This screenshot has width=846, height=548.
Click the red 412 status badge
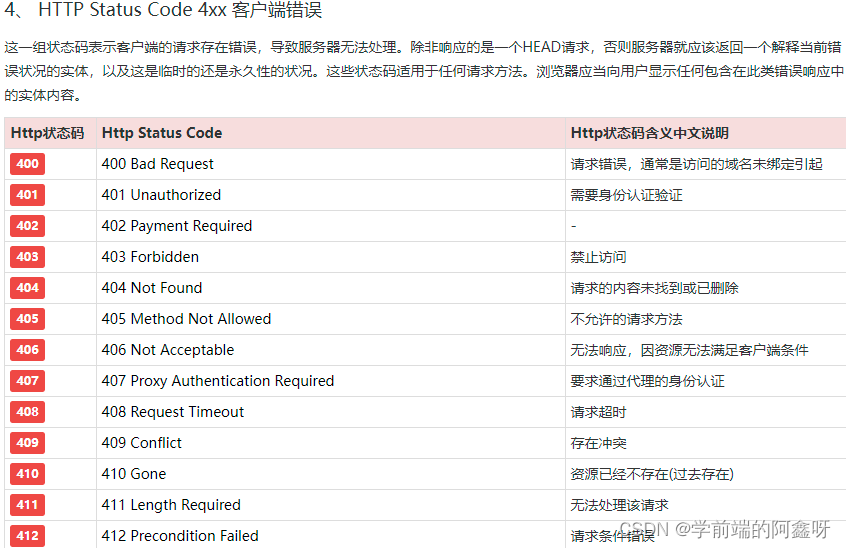click(x=28, y=536)
